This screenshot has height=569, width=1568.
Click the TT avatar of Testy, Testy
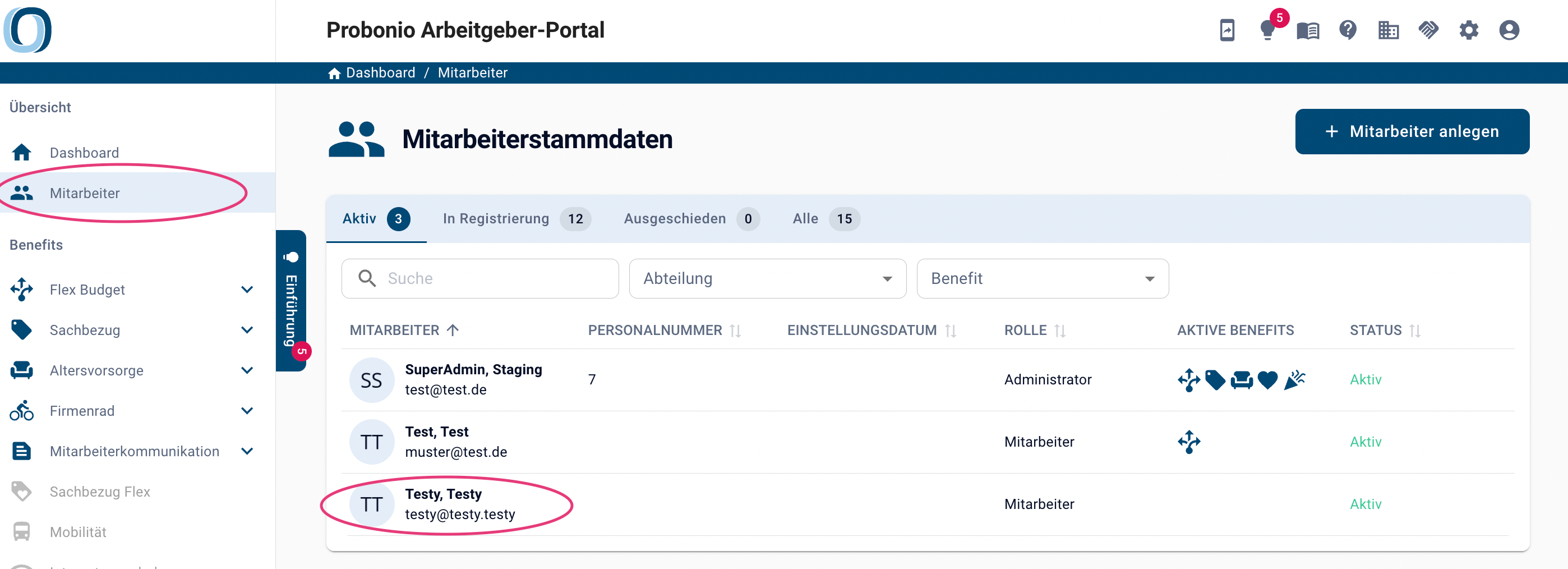(x=371, y=504)
